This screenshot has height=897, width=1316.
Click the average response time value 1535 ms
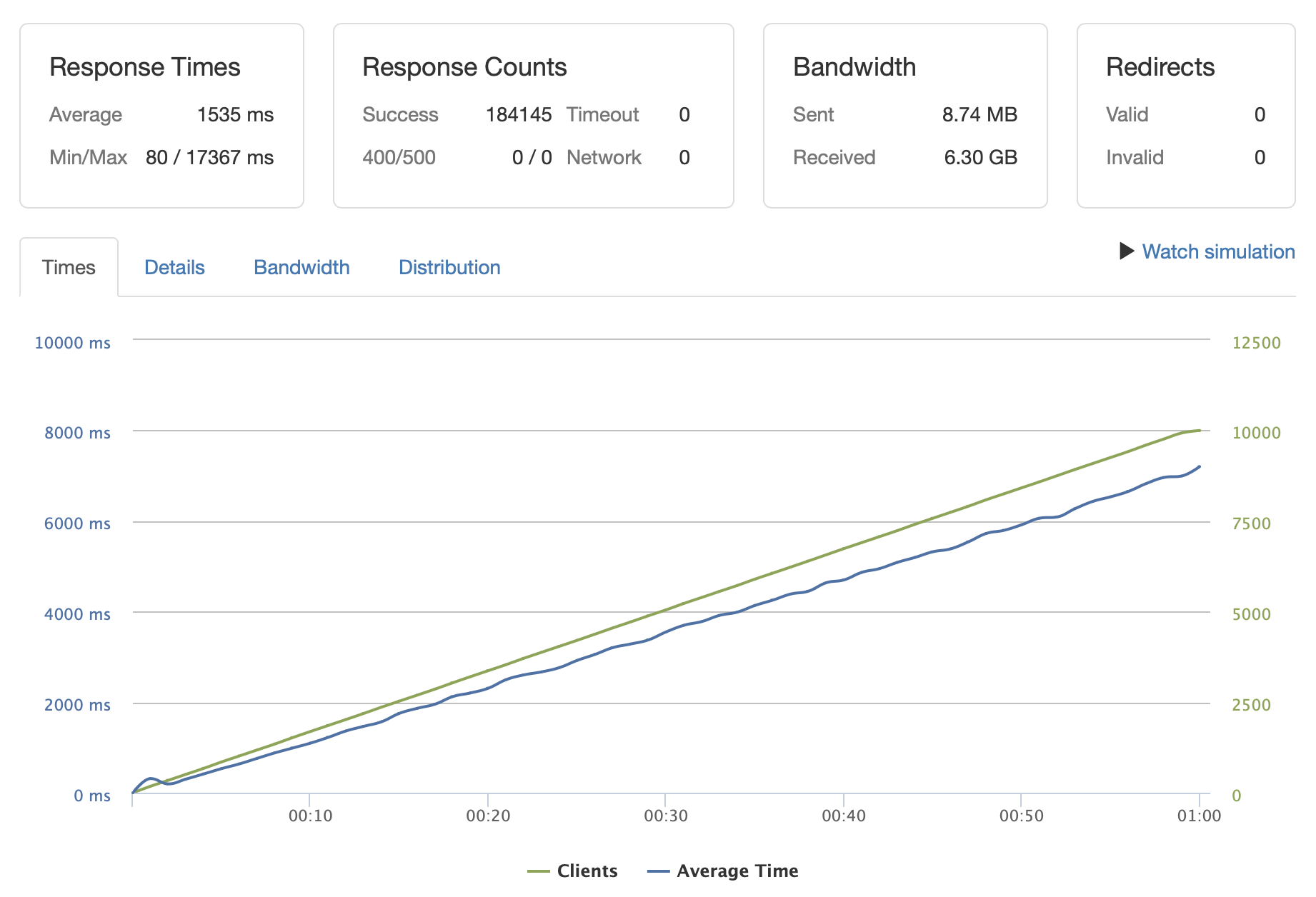(x=235, y=115)
